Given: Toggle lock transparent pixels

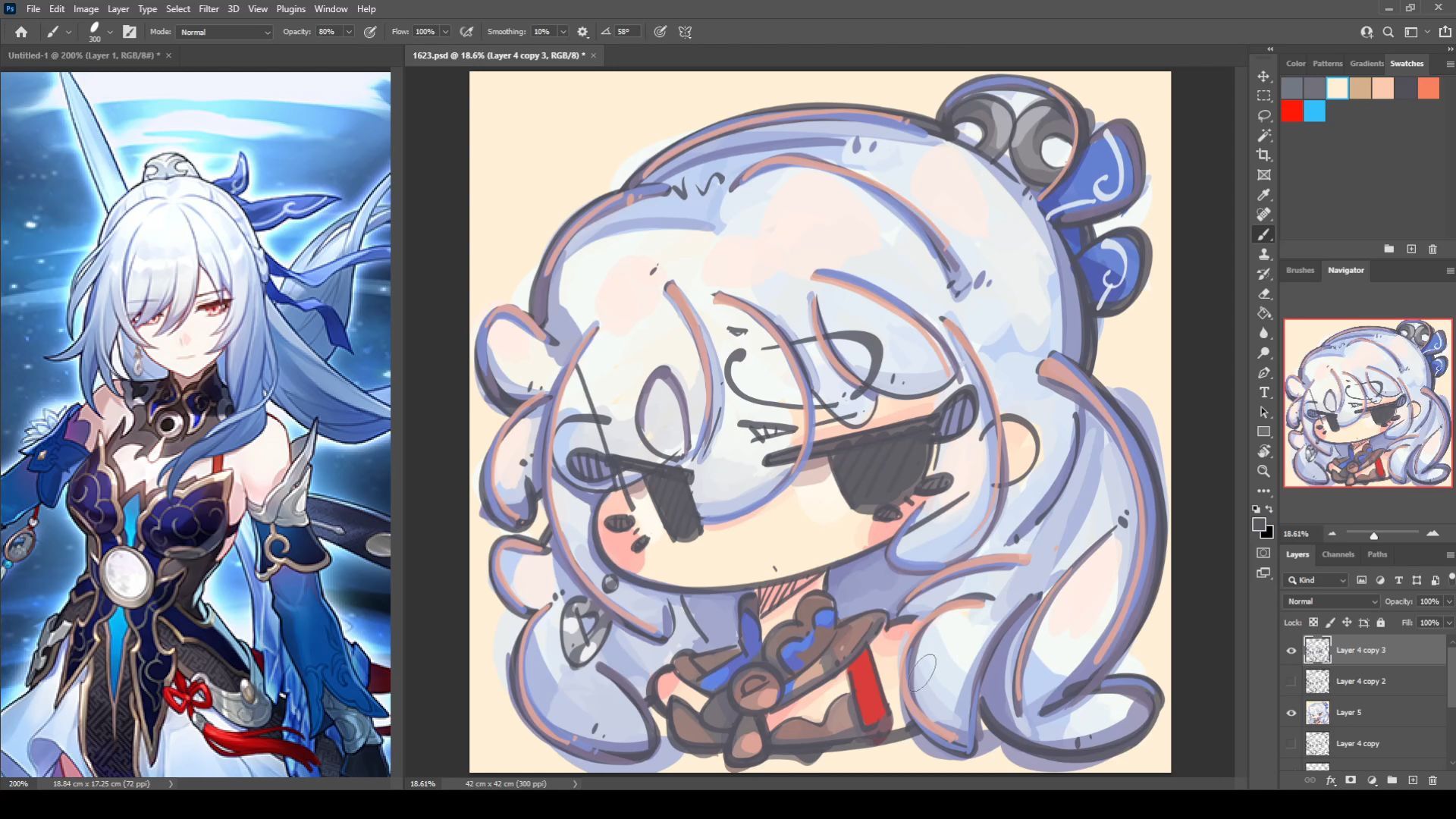Looking at the screenshot, I should (1313, 622).
